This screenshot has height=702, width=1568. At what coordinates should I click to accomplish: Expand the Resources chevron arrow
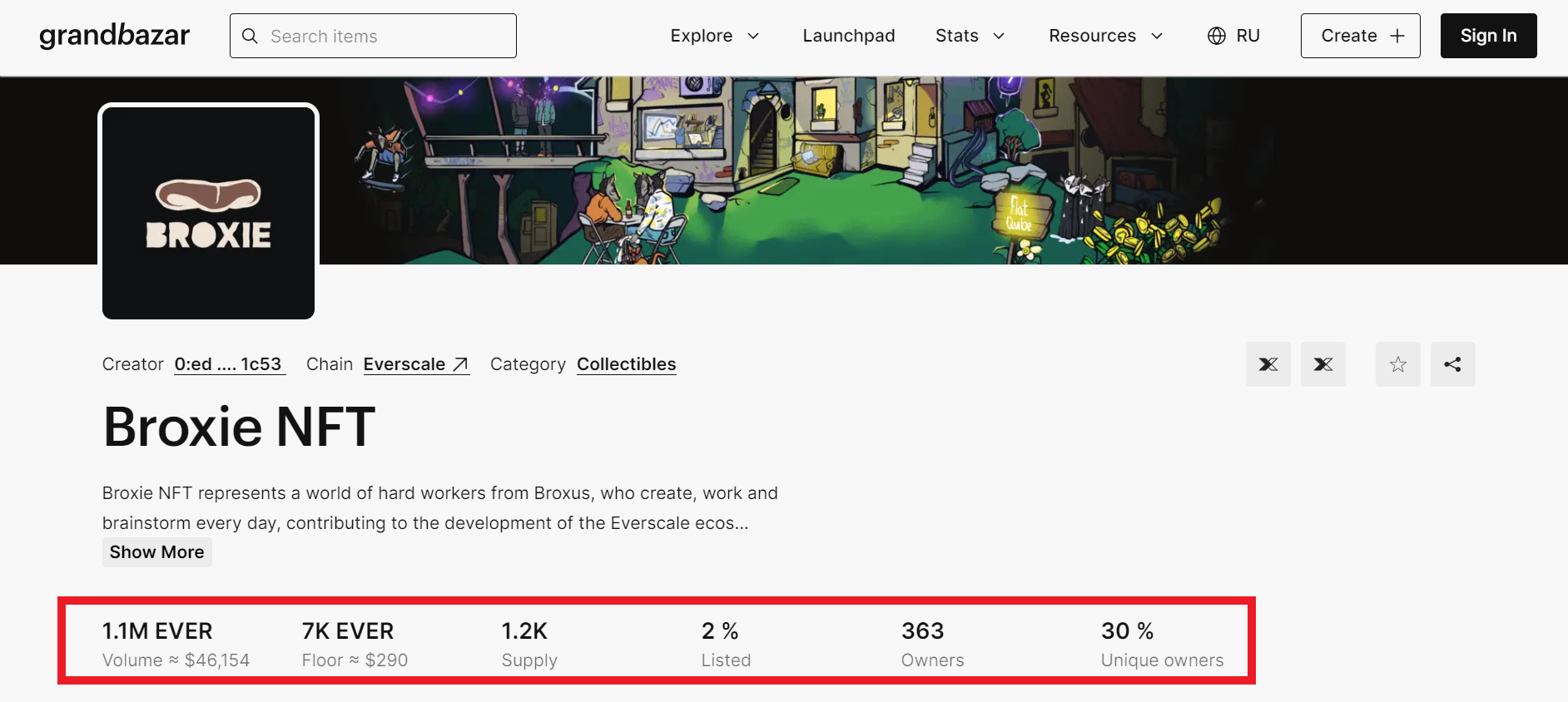pyautogui.click(x=1156, y=36)
